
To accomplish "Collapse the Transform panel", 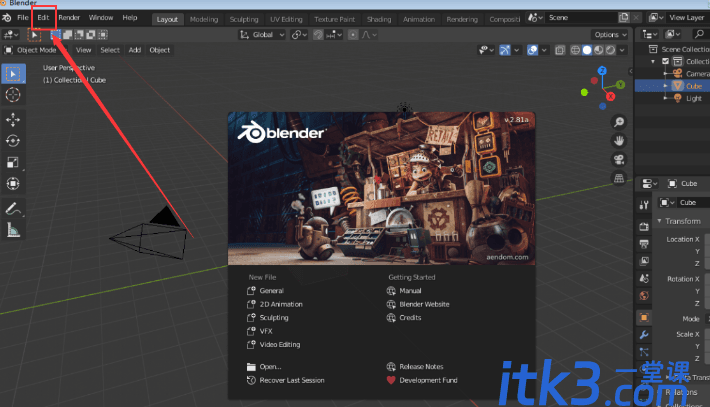I will click(x=659, y=221).
